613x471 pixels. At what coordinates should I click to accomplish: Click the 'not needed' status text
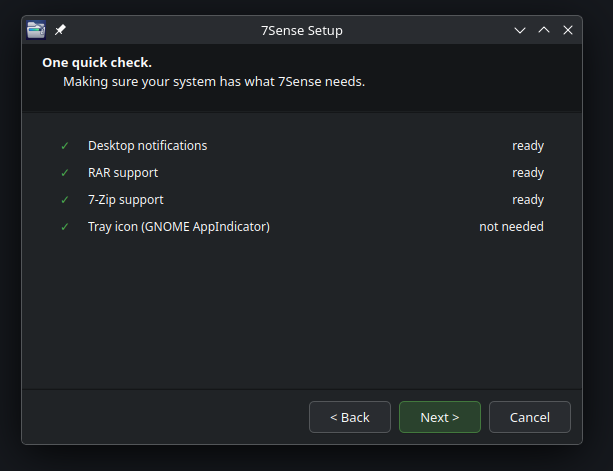tap(511, 227)
